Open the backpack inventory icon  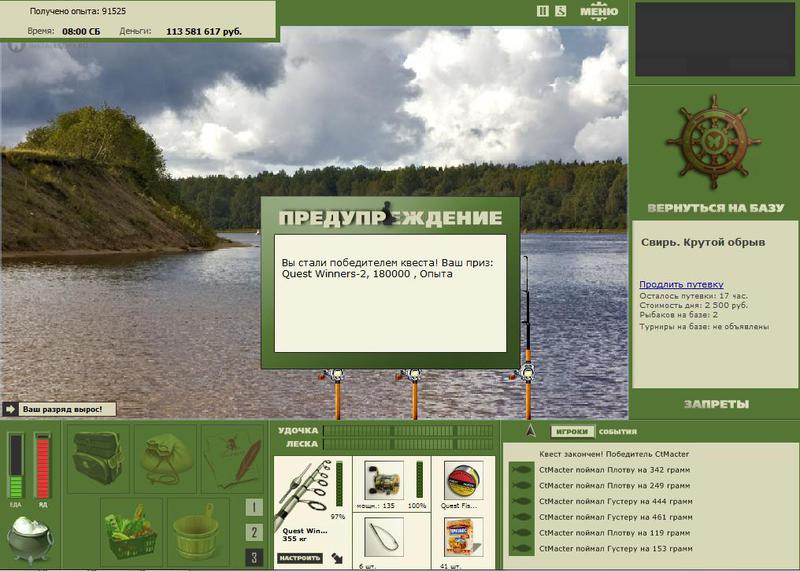point(98,458)
